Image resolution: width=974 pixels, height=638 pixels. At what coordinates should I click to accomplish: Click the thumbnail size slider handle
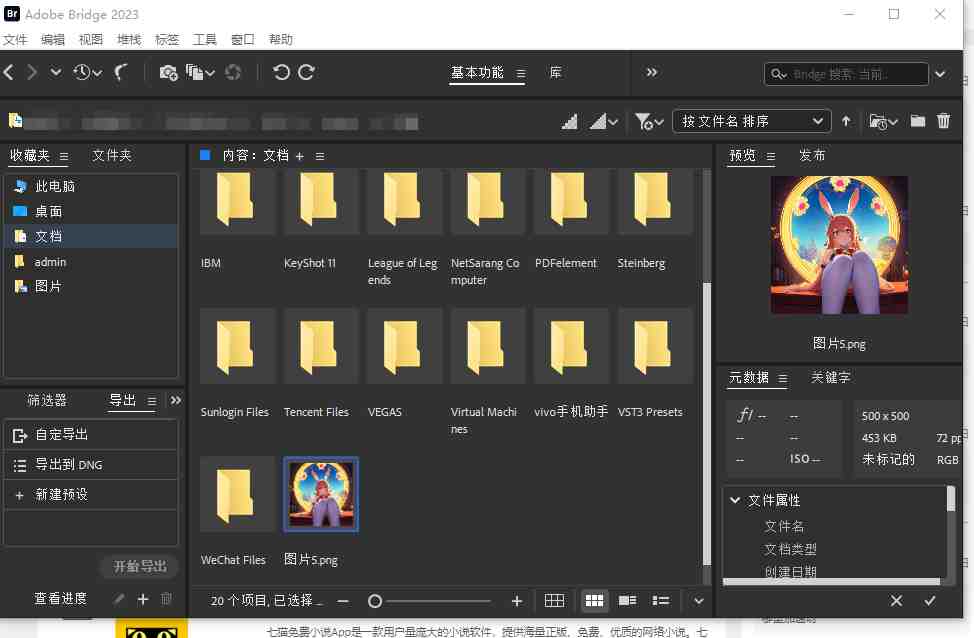click(x=375, y=601)
